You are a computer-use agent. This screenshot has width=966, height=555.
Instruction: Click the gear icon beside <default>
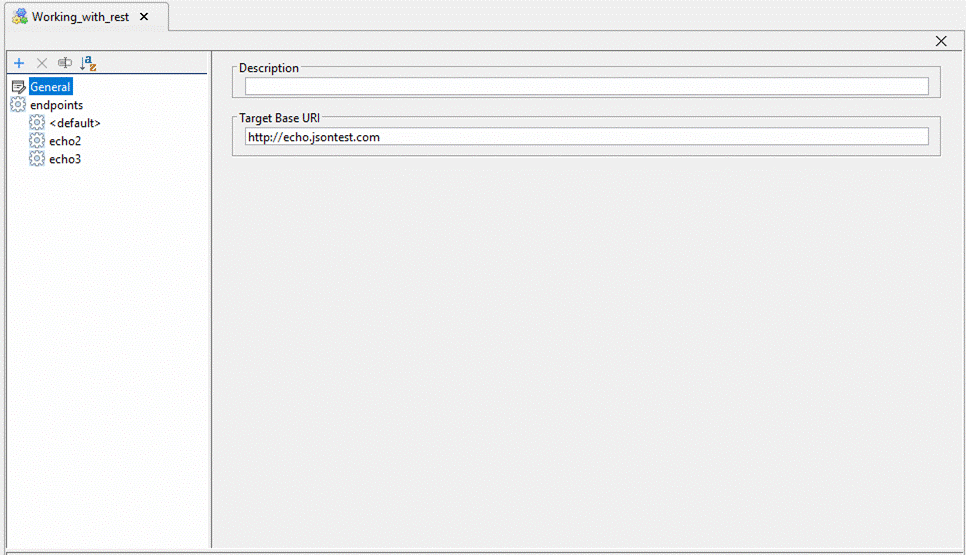click(37, 123)
